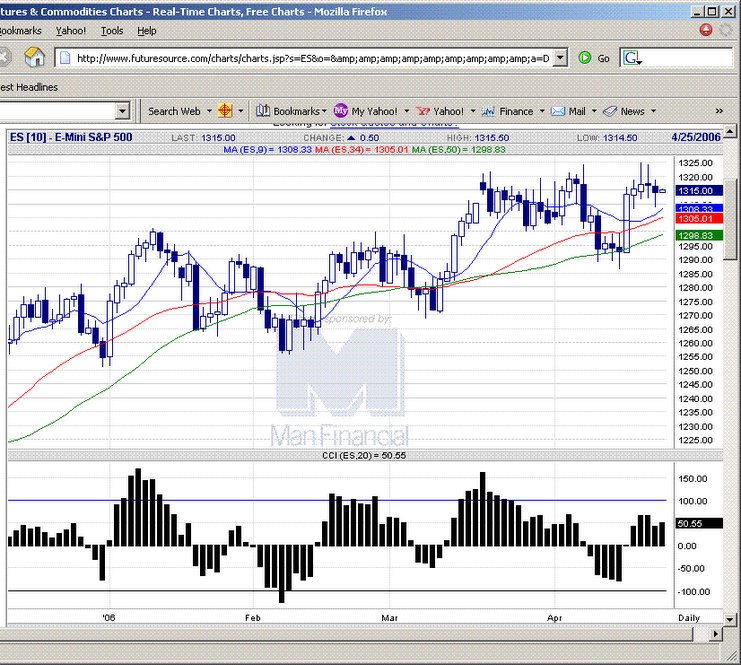Click the red stop-activity icon in menu bar
The image size is (741, 665).
[706, 30]
